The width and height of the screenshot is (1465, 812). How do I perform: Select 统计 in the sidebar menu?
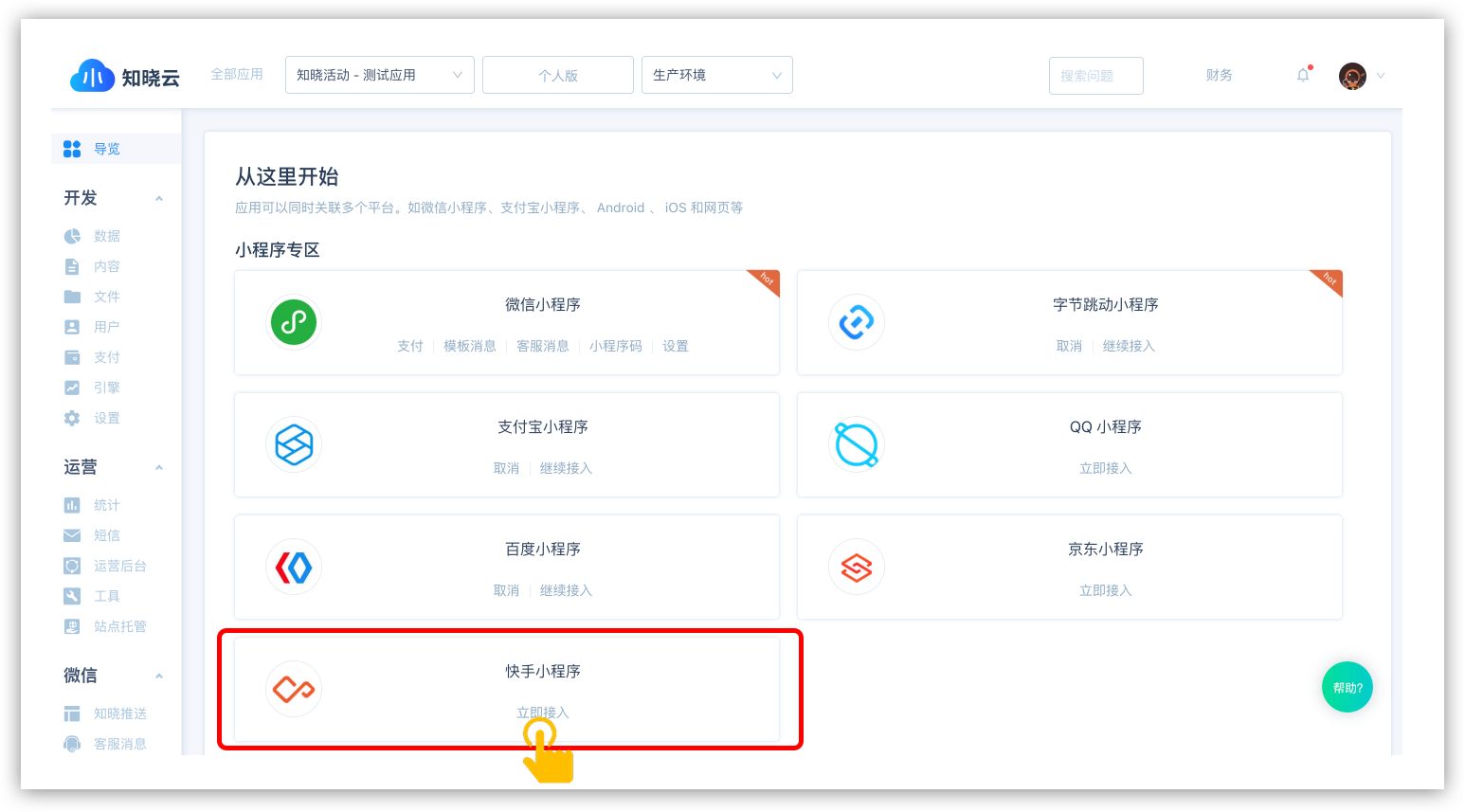[107, 505]
